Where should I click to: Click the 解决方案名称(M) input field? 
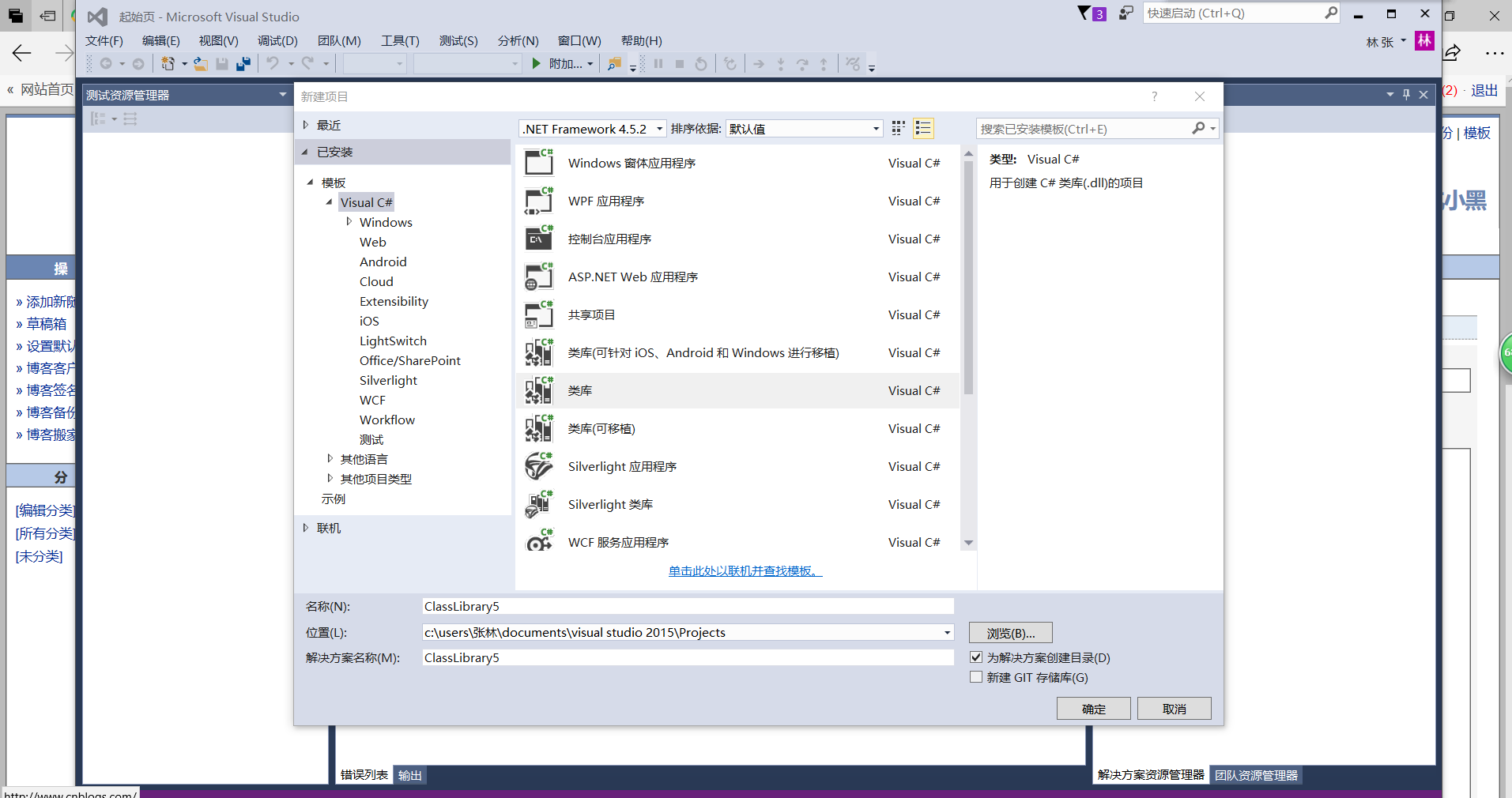[688, 657]
